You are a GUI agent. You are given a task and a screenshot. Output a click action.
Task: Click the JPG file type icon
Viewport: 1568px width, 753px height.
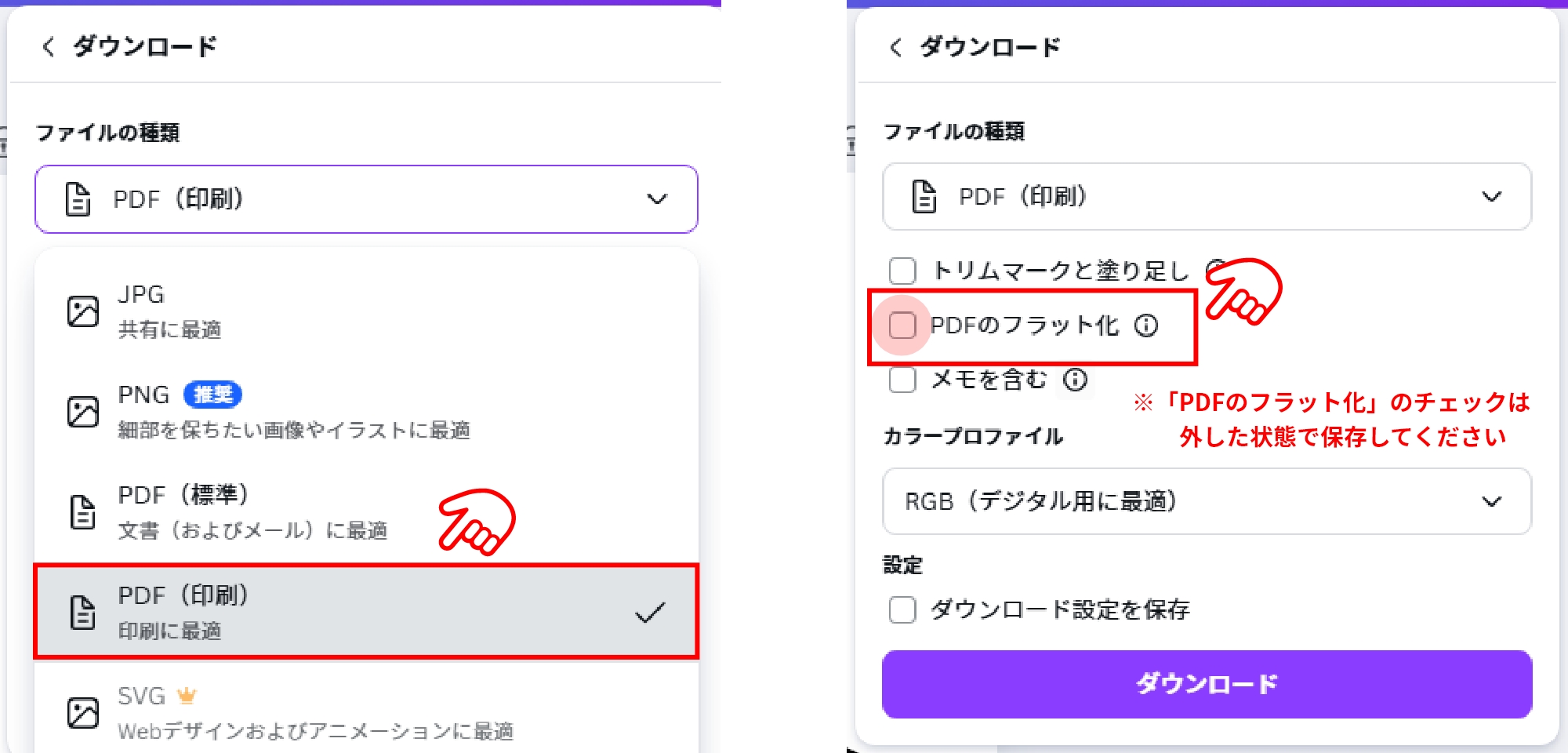pyautogui.click(x=82, y=311)
